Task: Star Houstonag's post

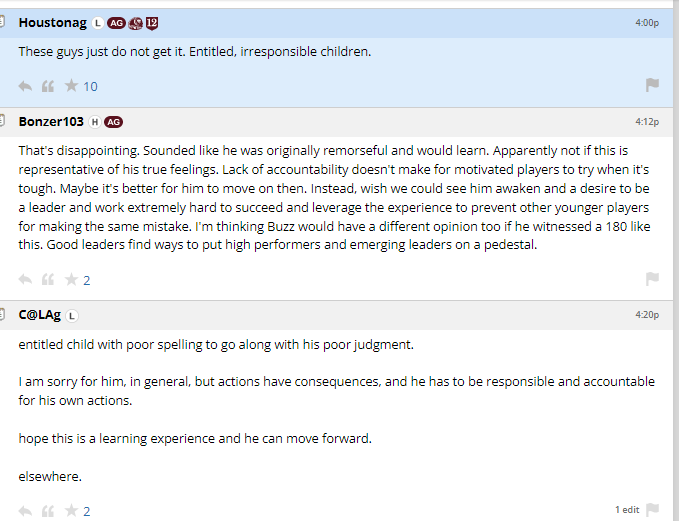Action: pyautogui.click(x=71, y=86)
